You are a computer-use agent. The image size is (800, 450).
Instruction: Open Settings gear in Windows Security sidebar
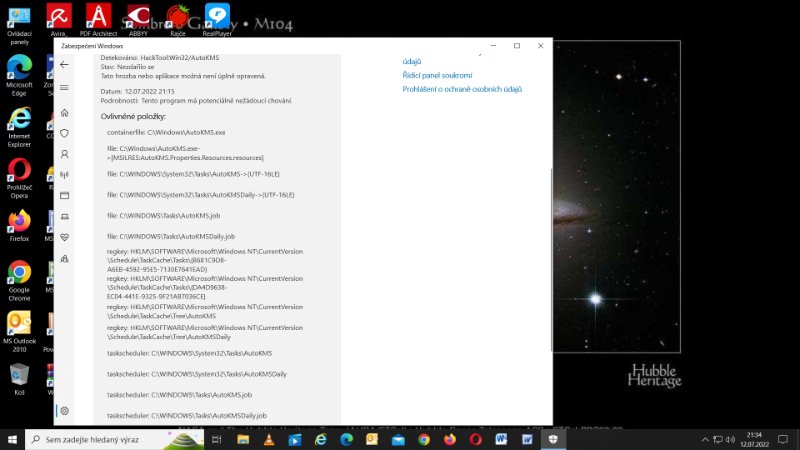[x=64, y=411]
